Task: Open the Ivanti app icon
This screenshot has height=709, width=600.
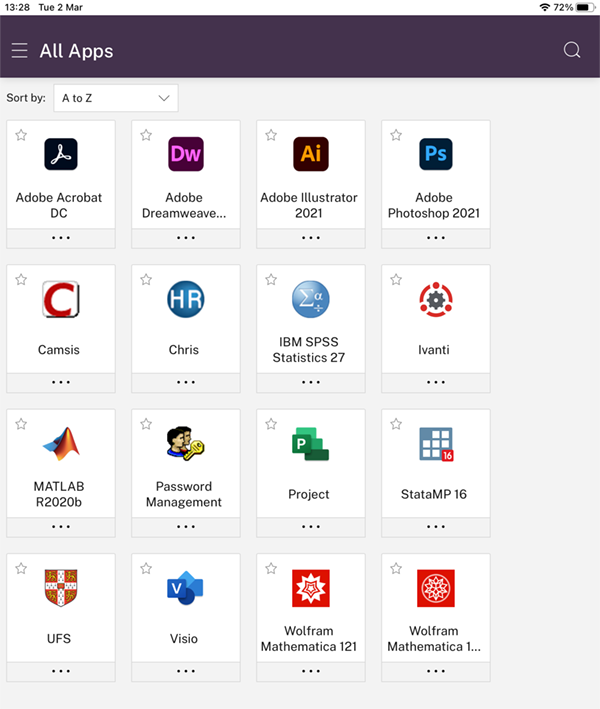Action: (436, 299)
